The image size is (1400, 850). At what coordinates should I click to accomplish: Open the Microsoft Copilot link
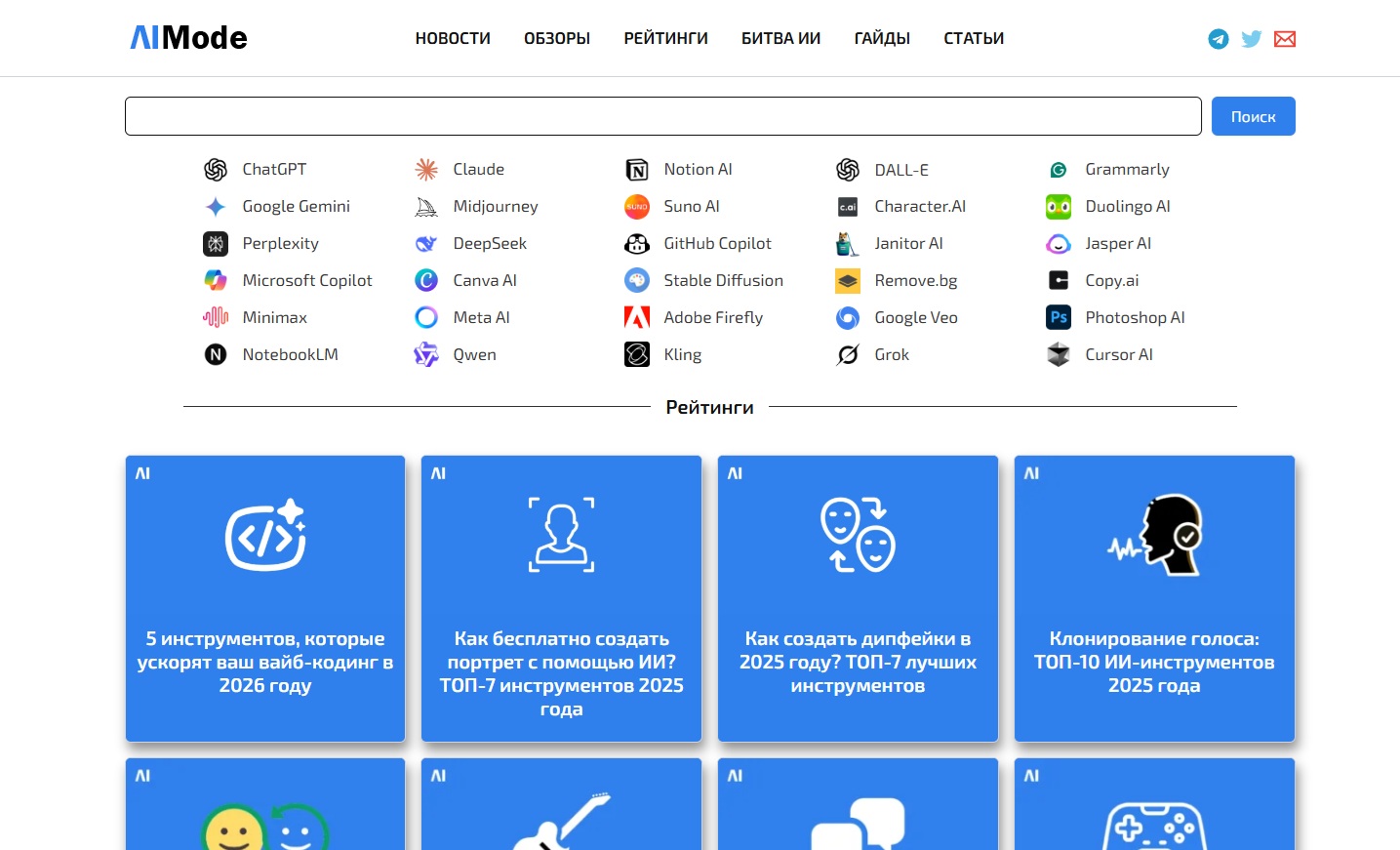pyautogui.click(x=306, y=281)
